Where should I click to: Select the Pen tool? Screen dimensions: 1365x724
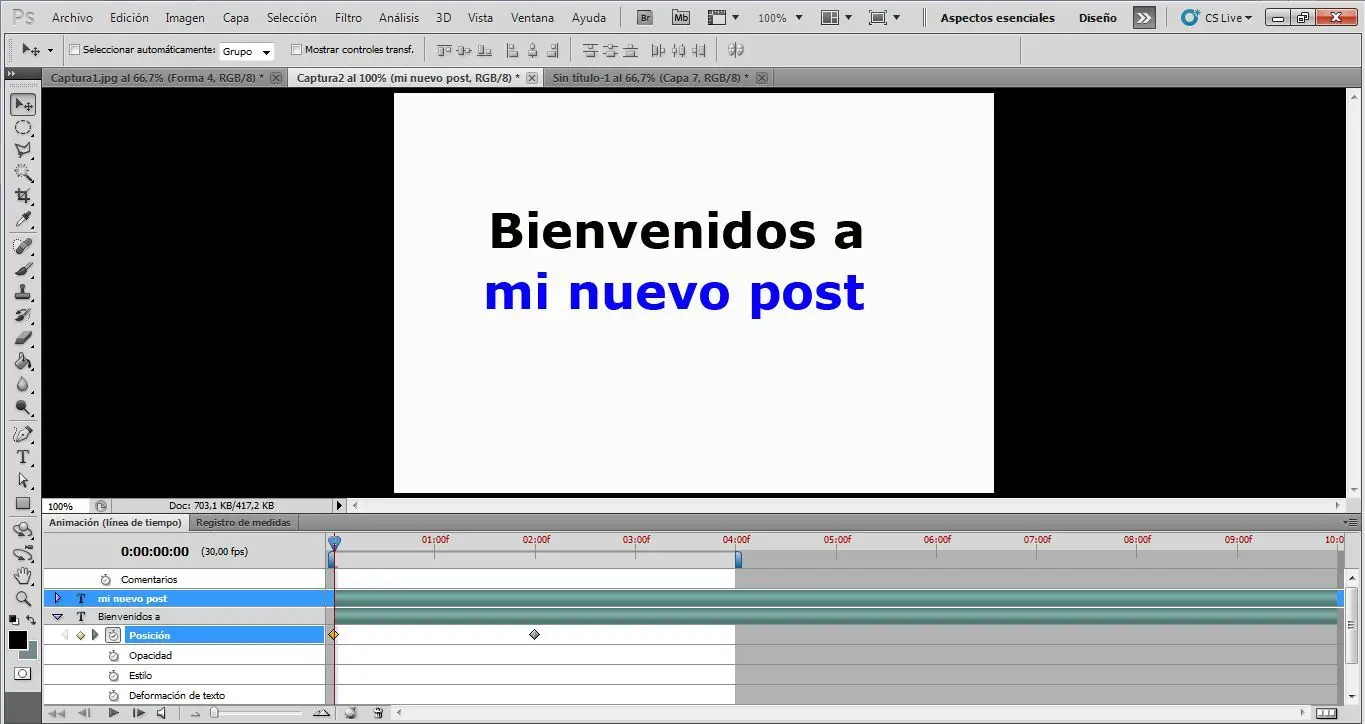pos(23,435)
